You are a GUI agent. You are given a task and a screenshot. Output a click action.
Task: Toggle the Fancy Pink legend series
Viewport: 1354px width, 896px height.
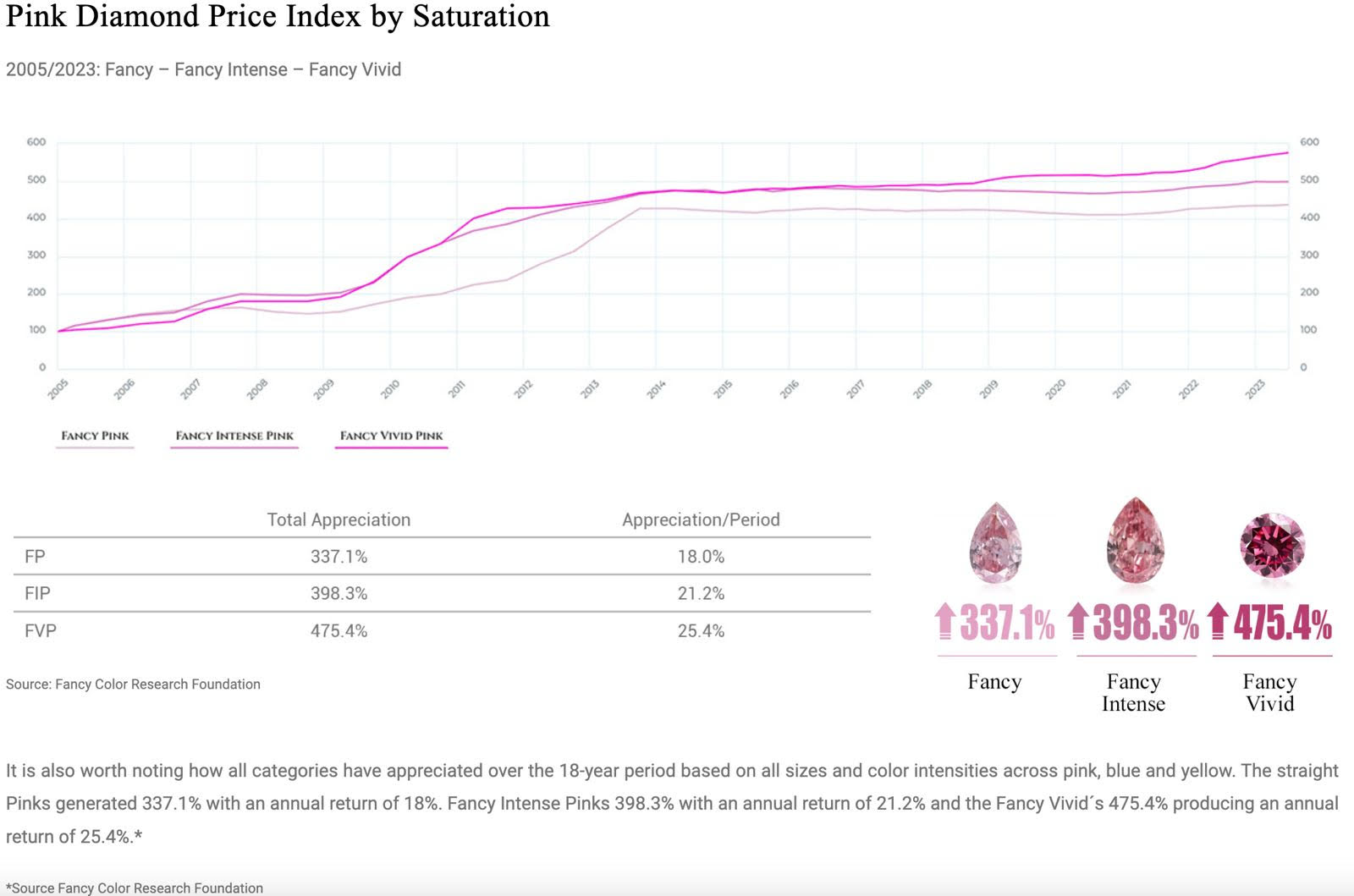click(x=95, y=436)
